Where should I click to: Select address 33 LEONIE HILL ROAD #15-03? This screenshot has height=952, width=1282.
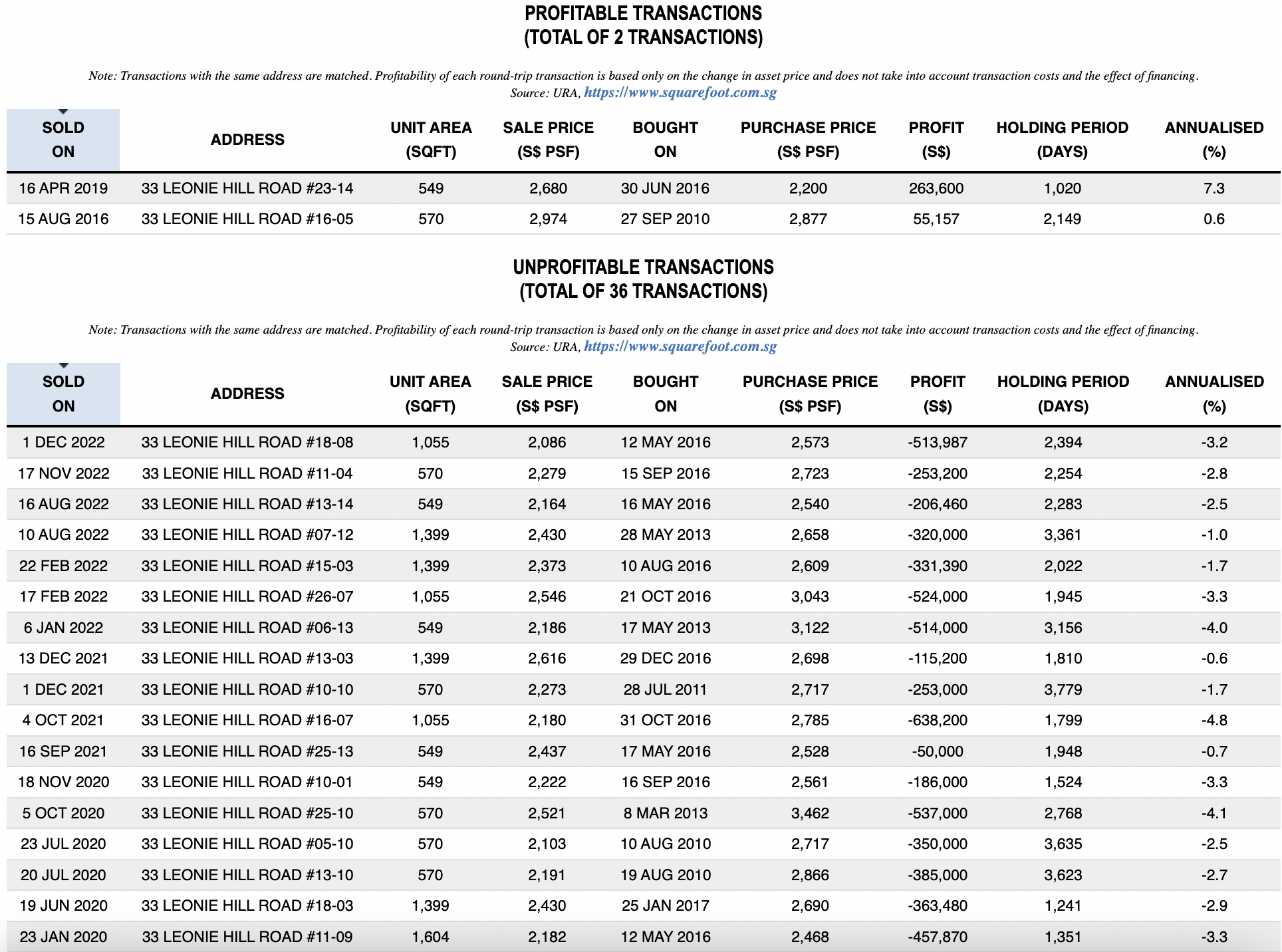click(x=247, y=566)
